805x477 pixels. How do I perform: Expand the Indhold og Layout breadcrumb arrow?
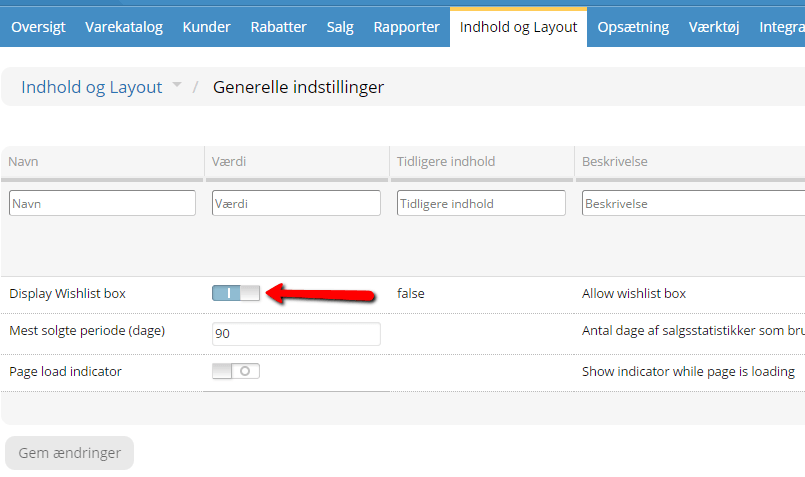pyautogui.click(x=177, y=85)
